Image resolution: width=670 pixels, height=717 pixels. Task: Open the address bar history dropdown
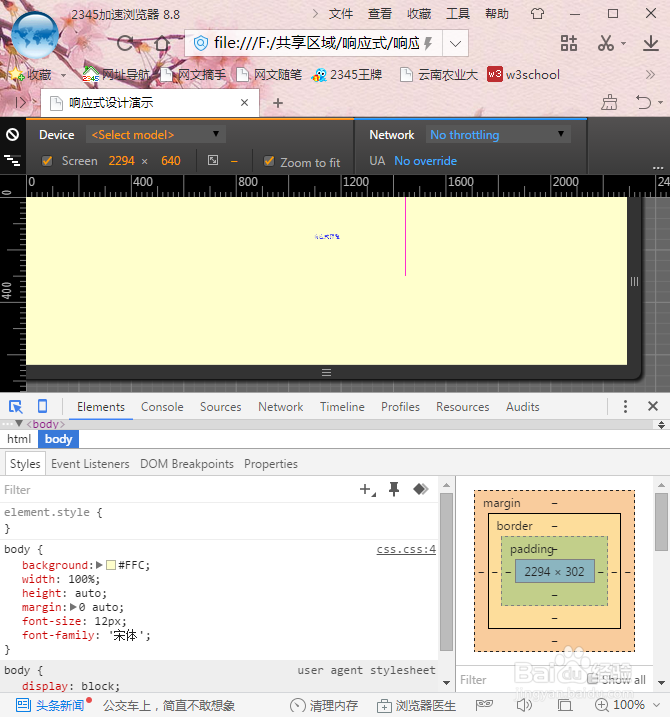click(455, 43)
